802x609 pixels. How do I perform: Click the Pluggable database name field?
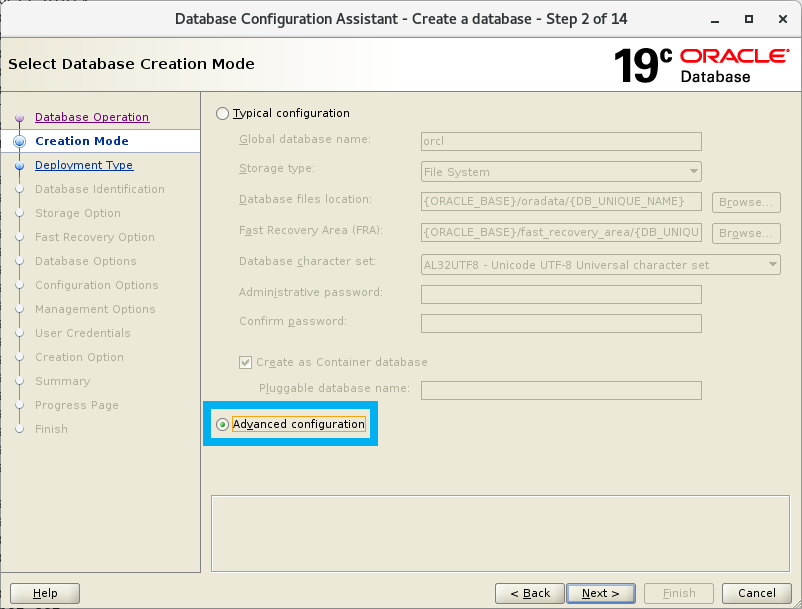pos(561,390)
